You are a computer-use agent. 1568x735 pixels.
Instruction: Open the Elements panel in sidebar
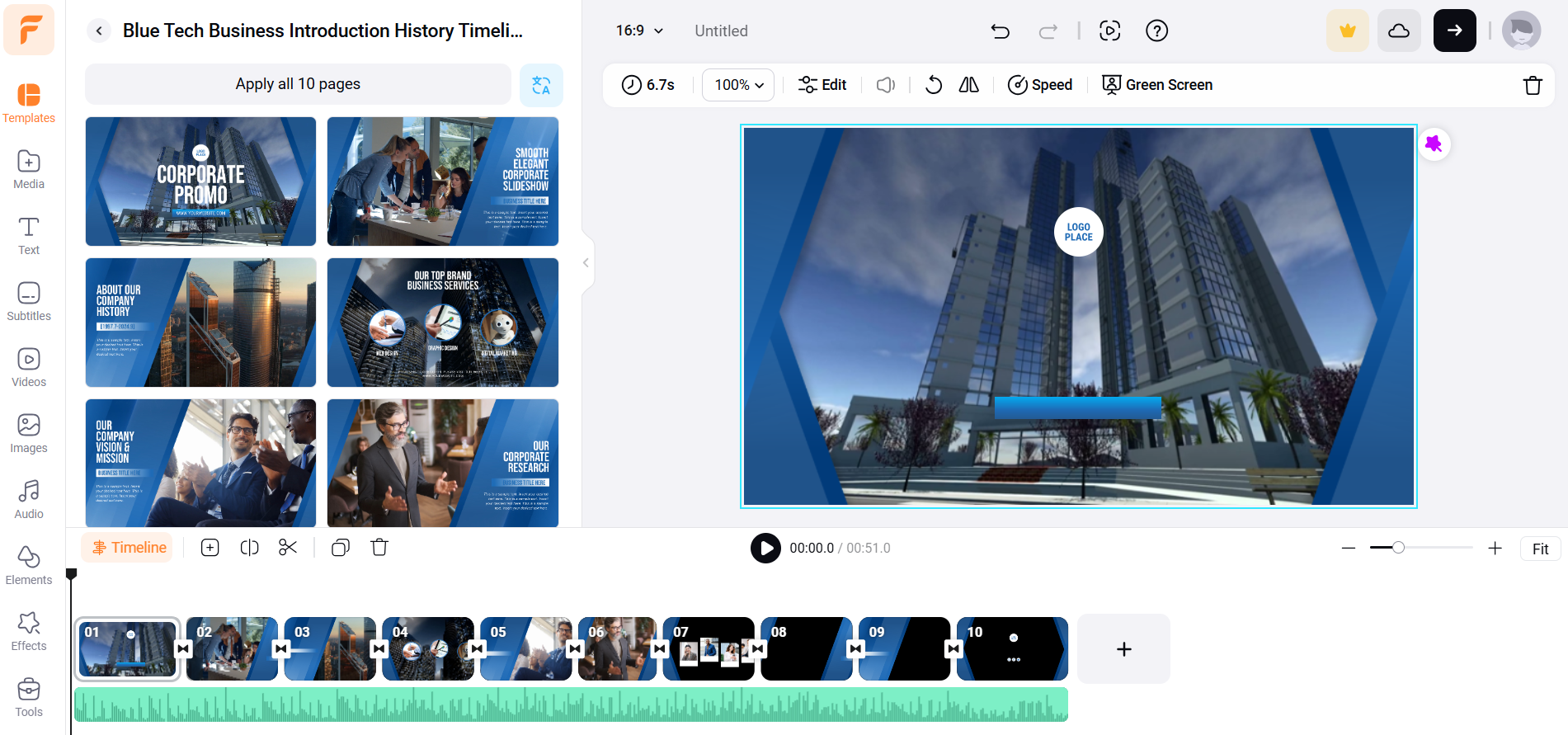pos(29,565)
